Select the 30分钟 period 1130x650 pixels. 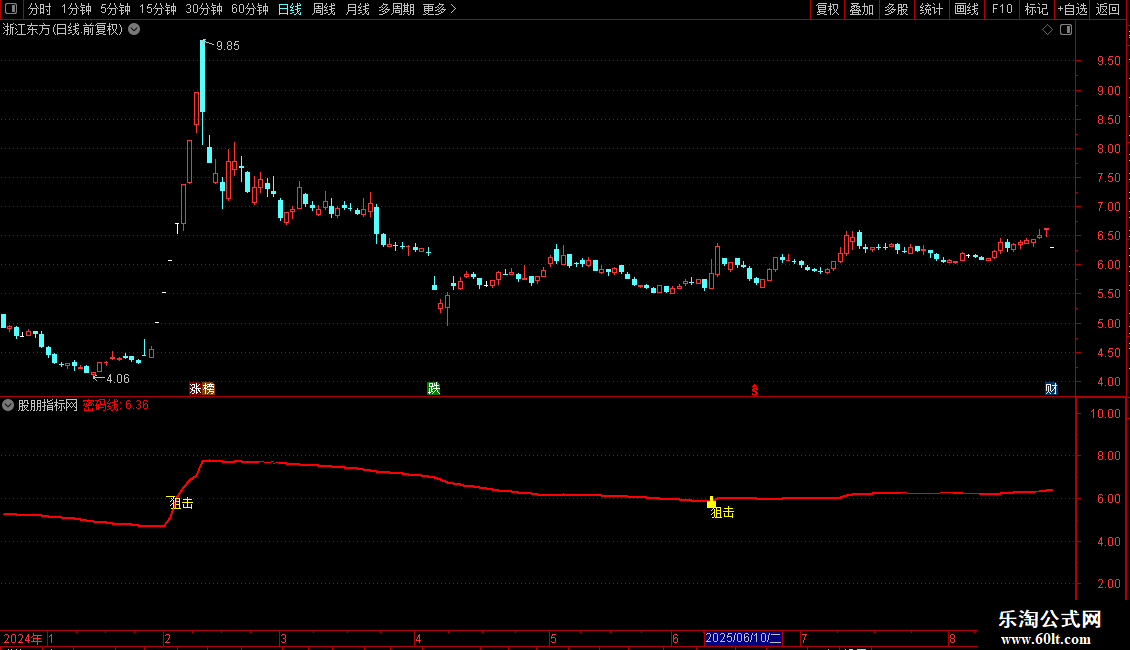click(x=204, y=9)
